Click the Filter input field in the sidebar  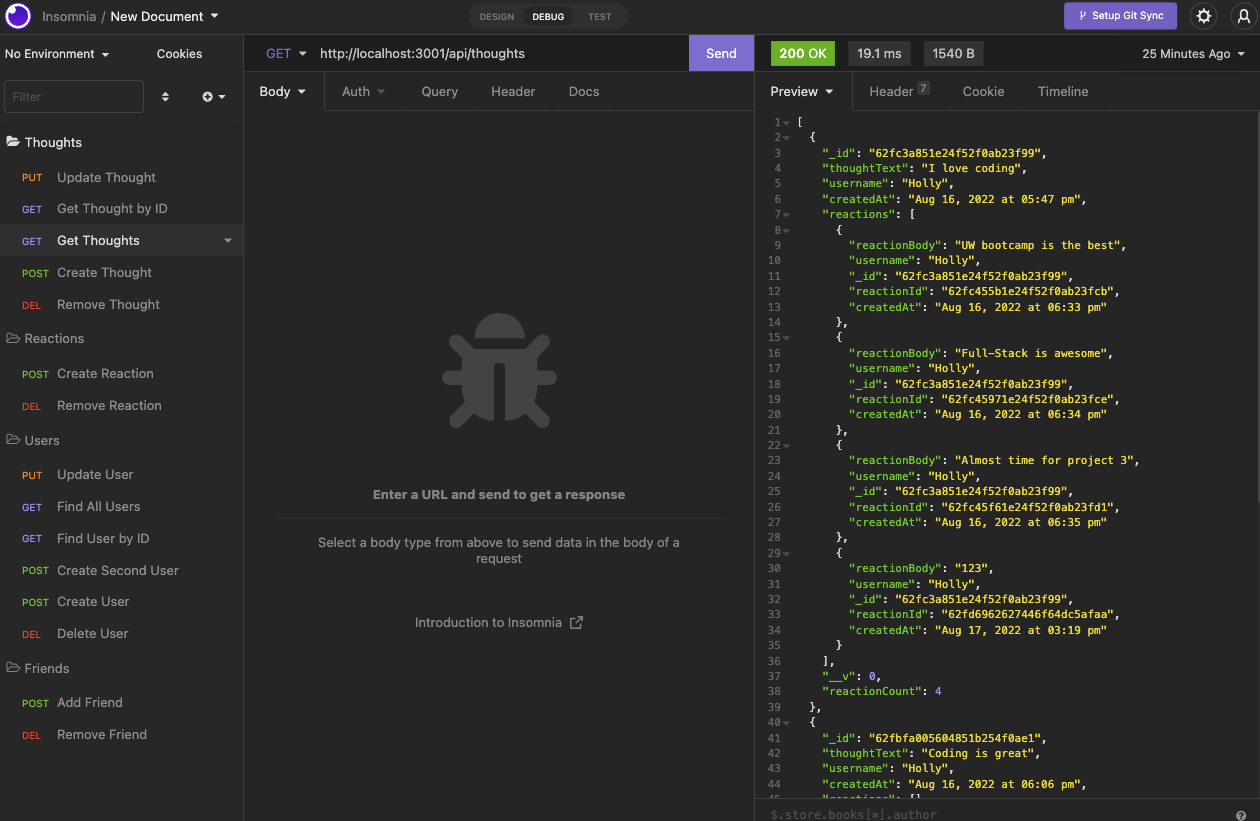[x=73, y=96]
